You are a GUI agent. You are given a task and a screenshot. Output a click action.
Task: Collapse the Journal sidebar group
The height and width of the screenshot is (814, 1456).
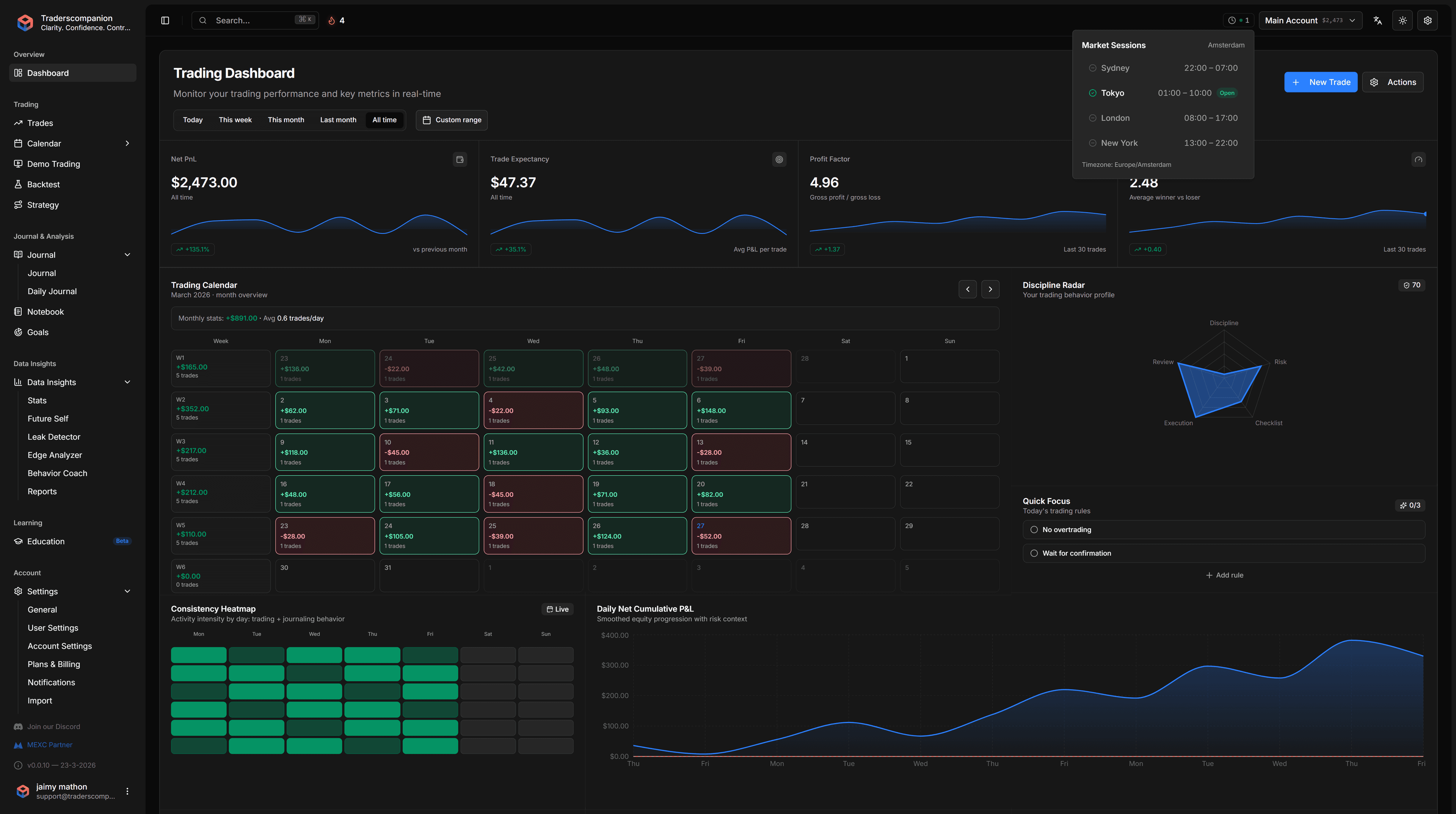point(127,255)
